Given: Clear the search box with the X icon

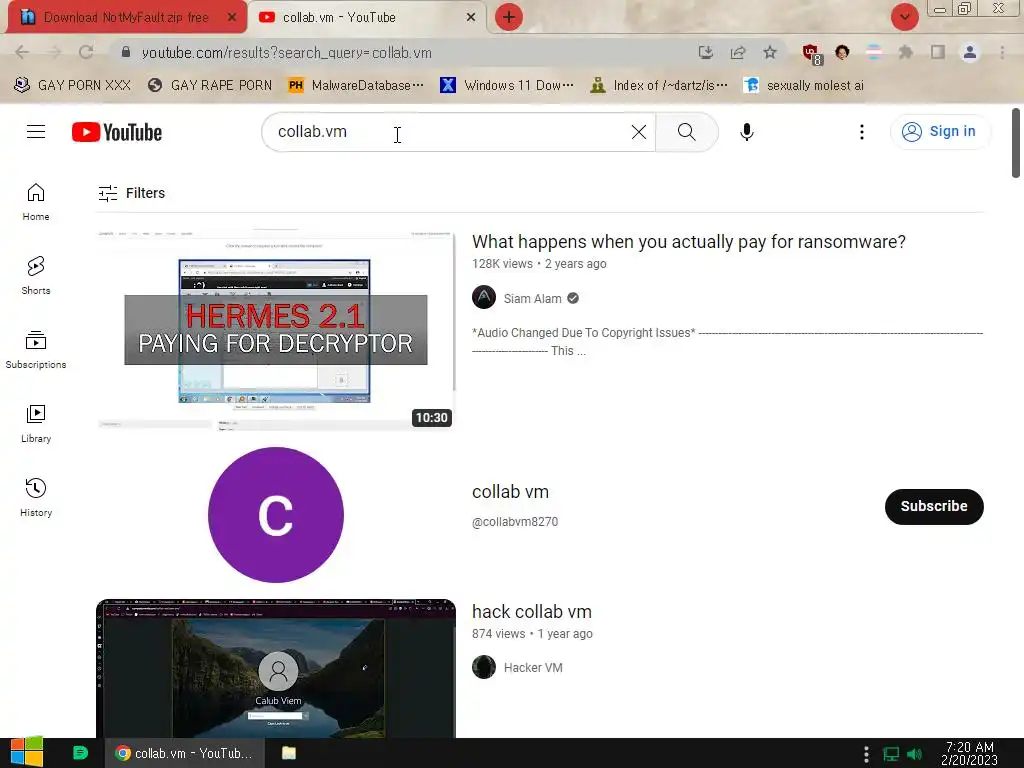Looking at the screenshot, I should click(x=639, y=132).
